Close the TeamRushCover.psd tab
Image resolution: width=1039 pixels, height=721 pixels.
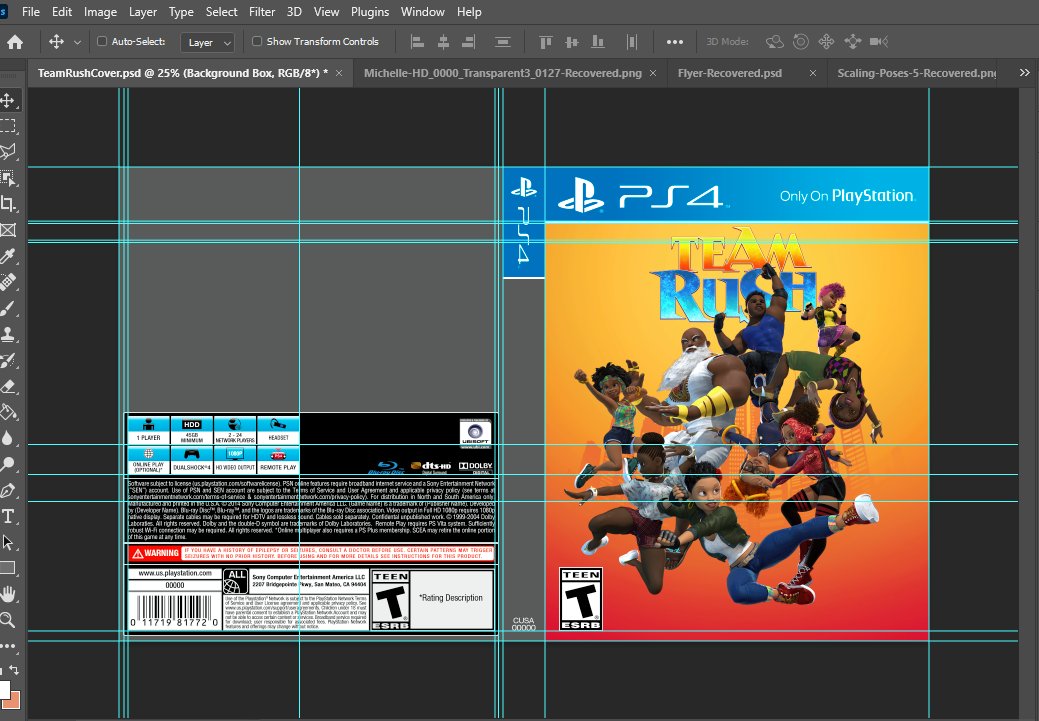click(x=339, y=73)
